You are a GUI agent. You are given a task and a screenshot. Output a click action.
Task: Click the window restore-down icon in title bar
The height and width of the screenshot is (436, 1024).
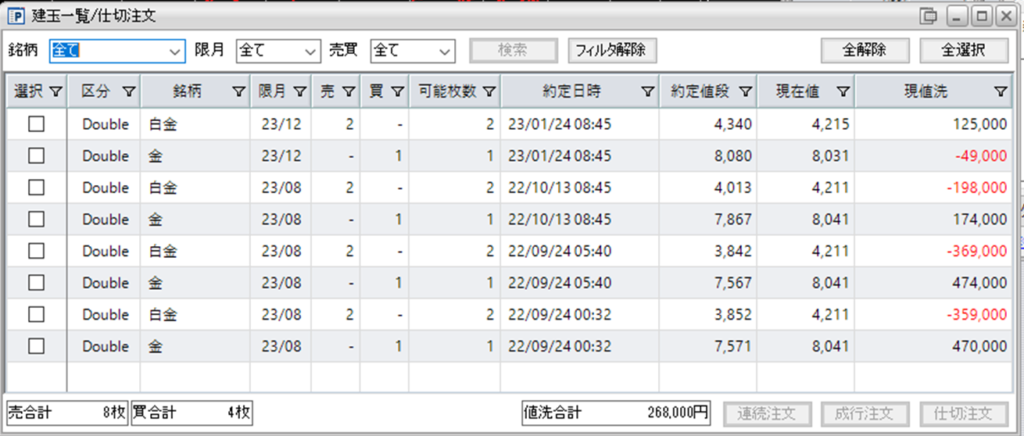click(x=928, y=16)
